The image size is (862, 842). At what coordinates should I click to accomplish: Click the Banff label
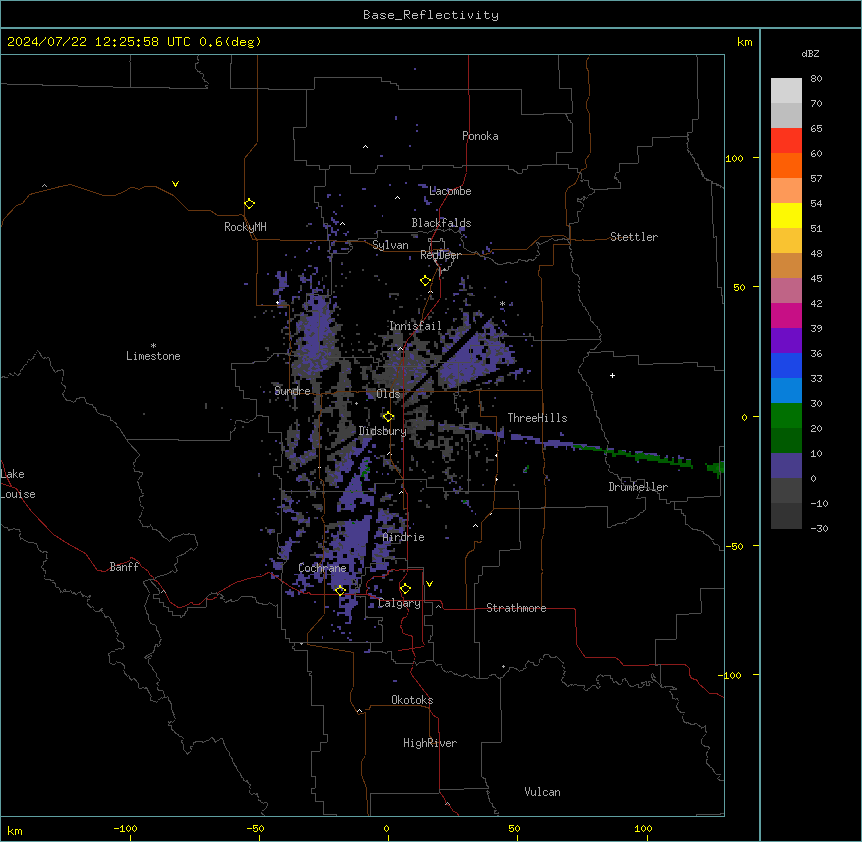(x=124, y=567)
